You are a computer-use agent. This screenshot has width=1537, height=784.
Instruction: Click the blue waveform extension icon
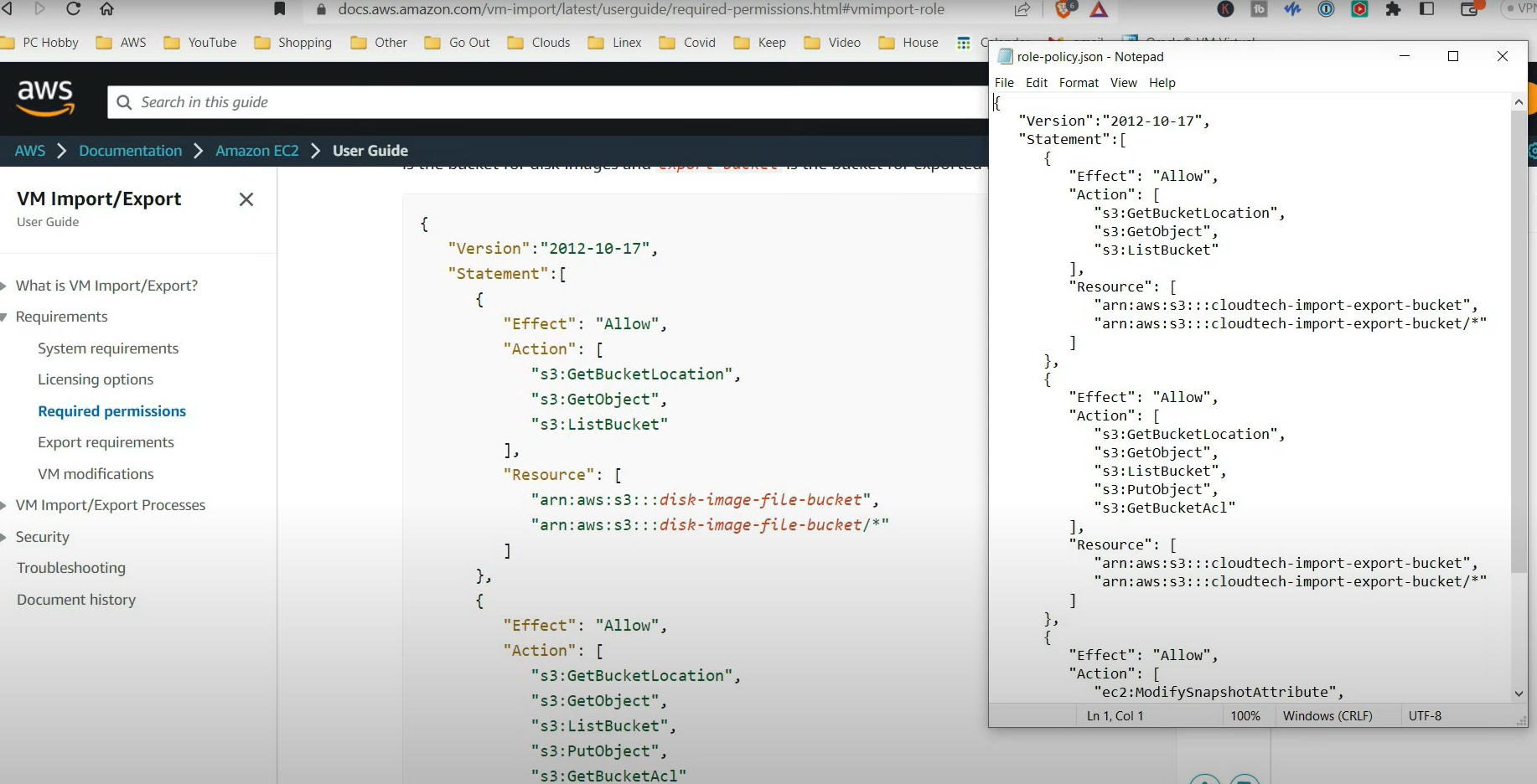click(x=1292, y=9)
